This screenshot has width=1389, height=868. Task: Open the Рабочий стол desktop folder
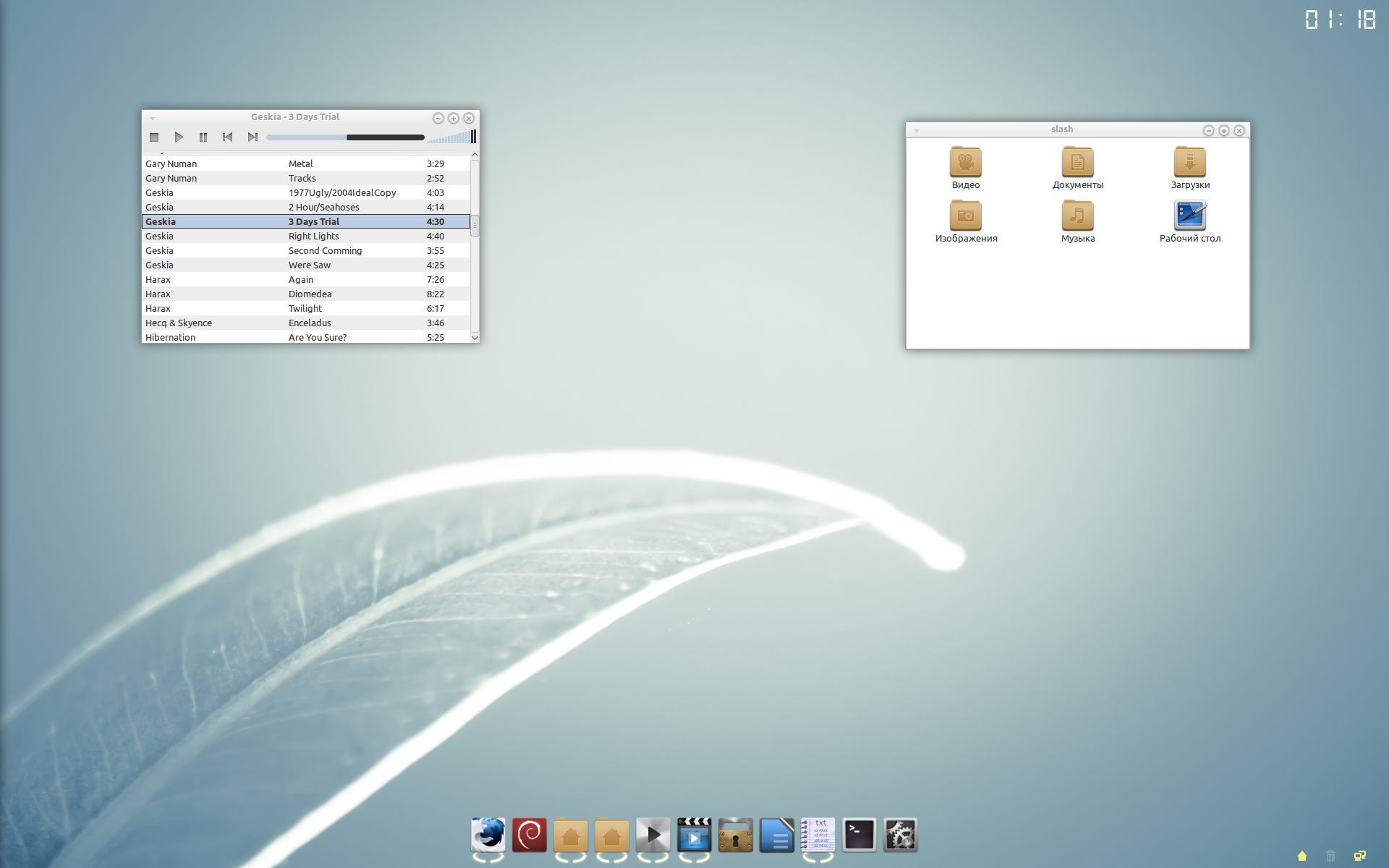point(1189,216)
